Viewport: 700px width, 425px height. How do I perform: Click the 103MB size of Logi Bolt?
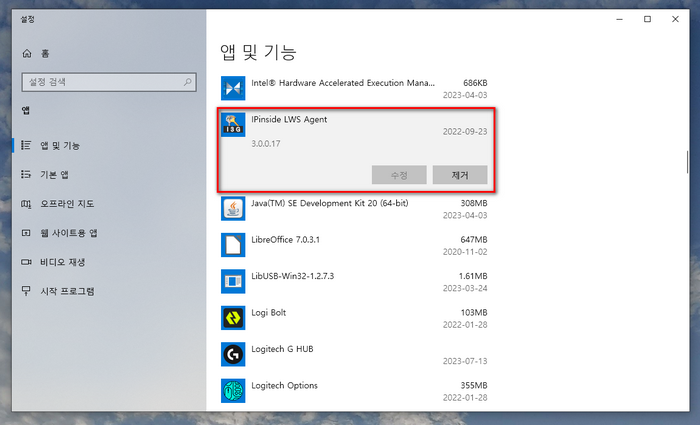[x=474, y=312]
